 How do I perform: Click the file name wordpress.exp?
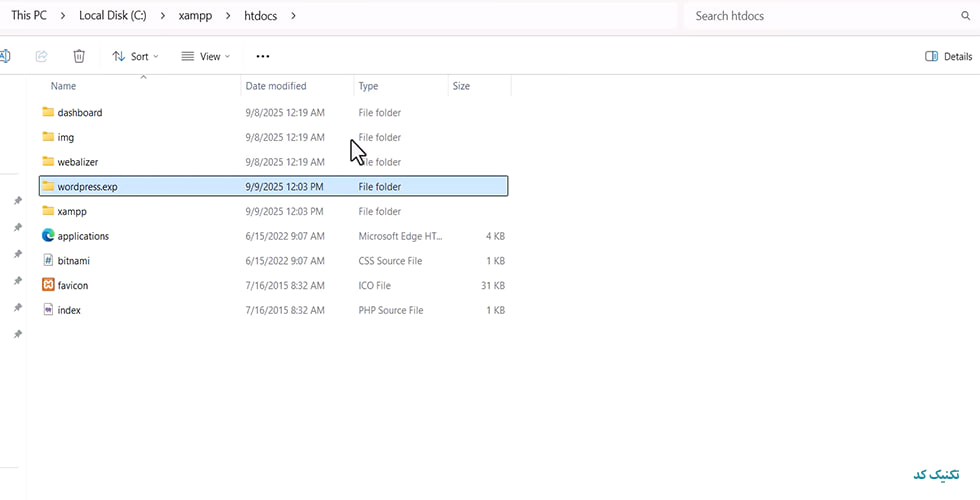88,187
